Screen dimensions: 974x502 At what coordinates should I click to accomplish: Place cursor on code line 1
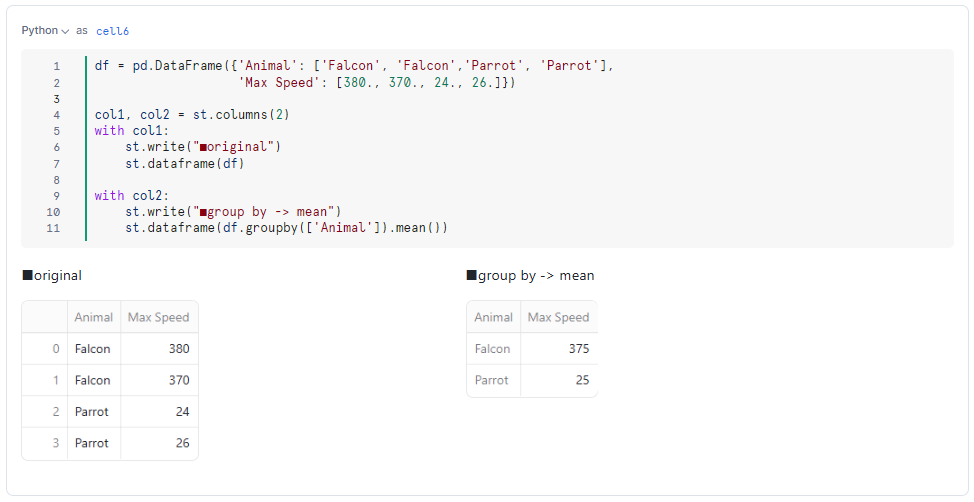click(354, 66)
